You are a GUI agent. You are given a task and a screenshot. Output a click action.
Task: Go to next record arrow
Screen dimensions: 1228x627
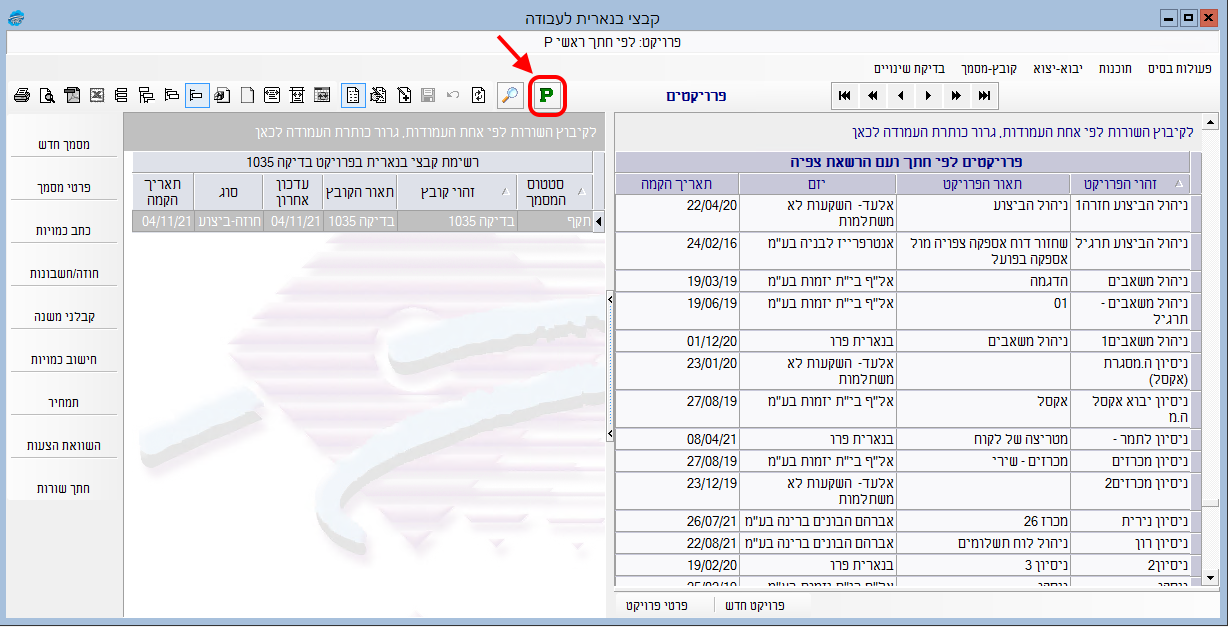click(929, 96)
